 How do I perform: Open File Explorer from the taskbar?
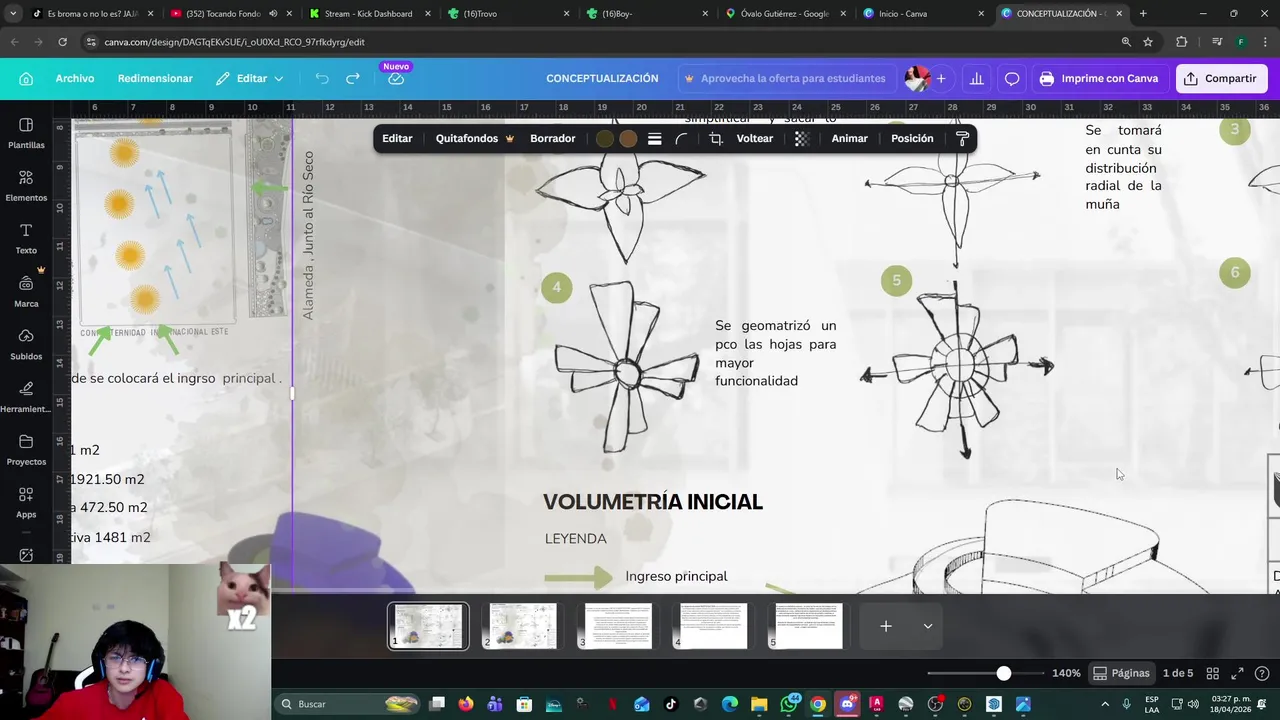coord(759,704)
